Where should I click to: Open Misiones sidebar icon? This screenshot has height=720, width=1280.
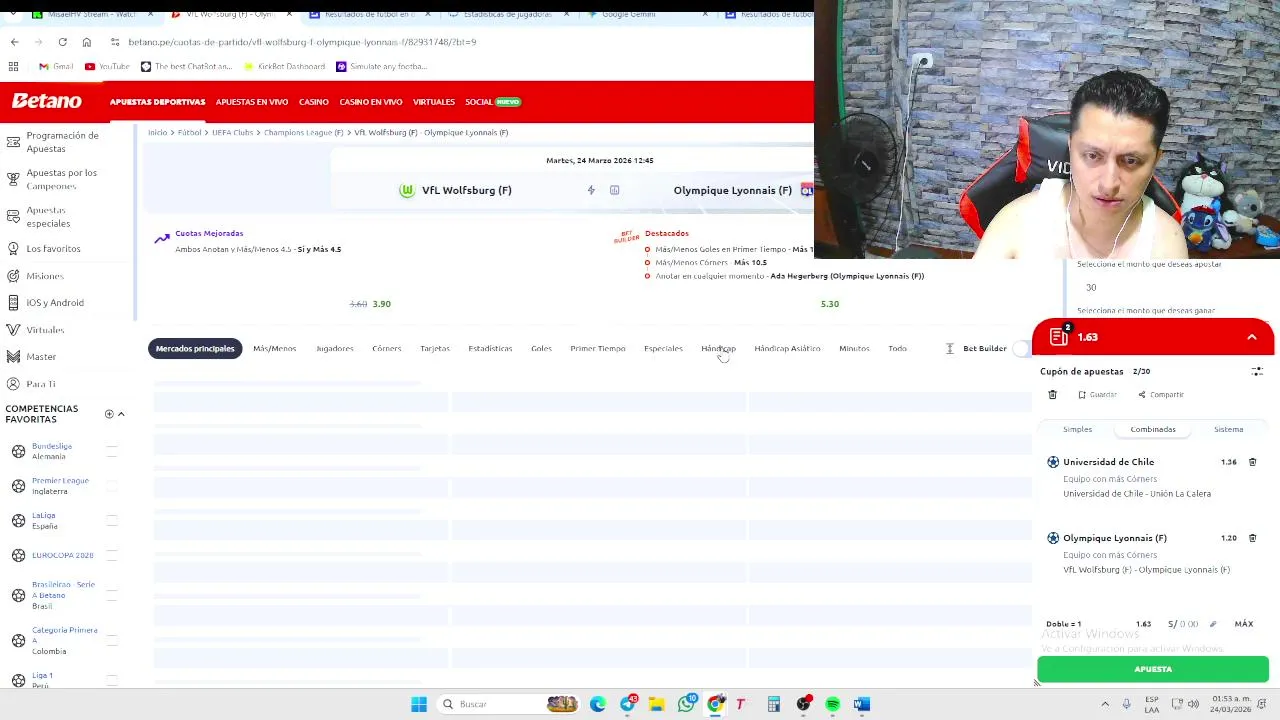pos(13,275)
